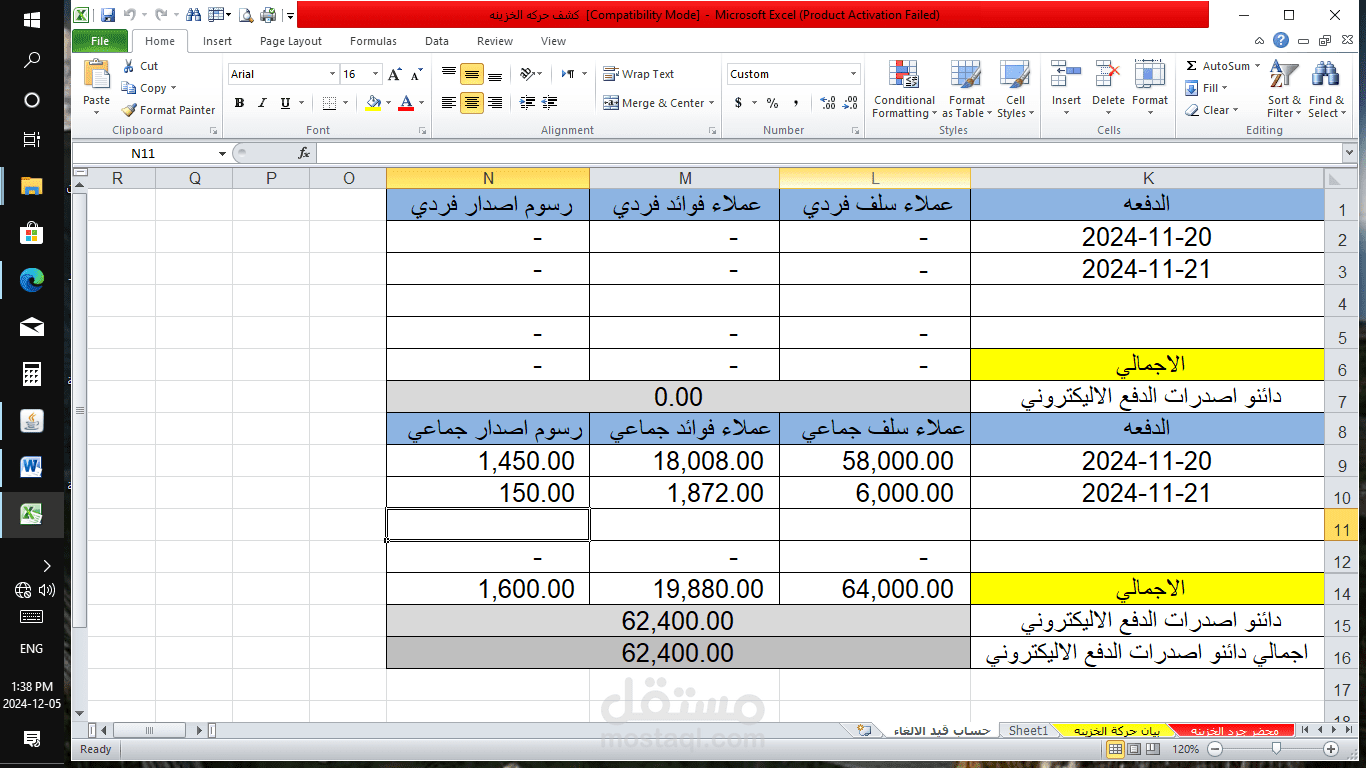This screenshot has width=1366, height=768.
Task: Click the Quick Print printer icon
Action: pyautogui.click(x=267, y=15)
